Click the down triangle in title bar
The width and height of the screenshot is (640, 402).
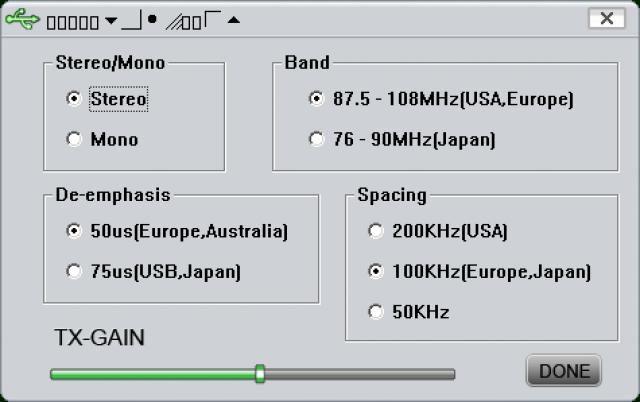(110, 19)
